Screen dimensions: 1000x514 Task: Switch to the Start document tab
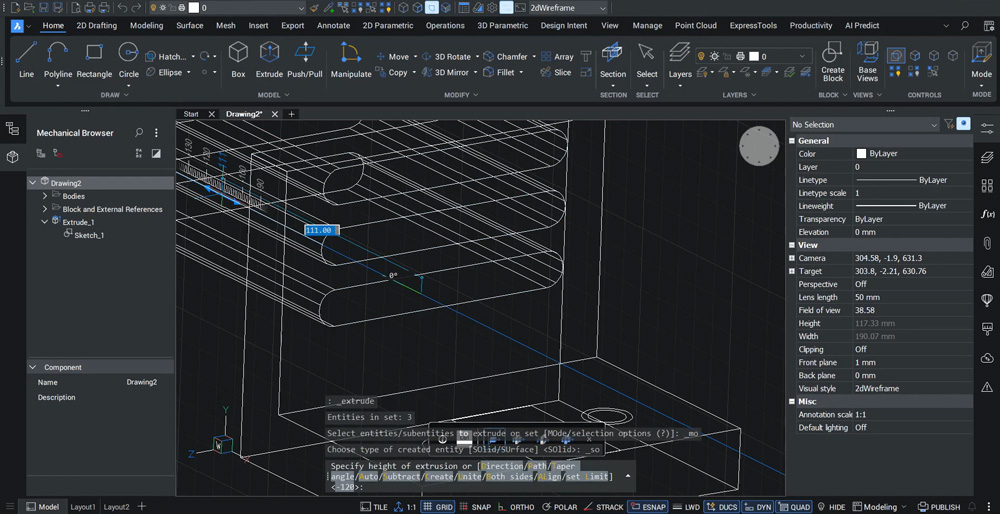[x=191, y=114]
